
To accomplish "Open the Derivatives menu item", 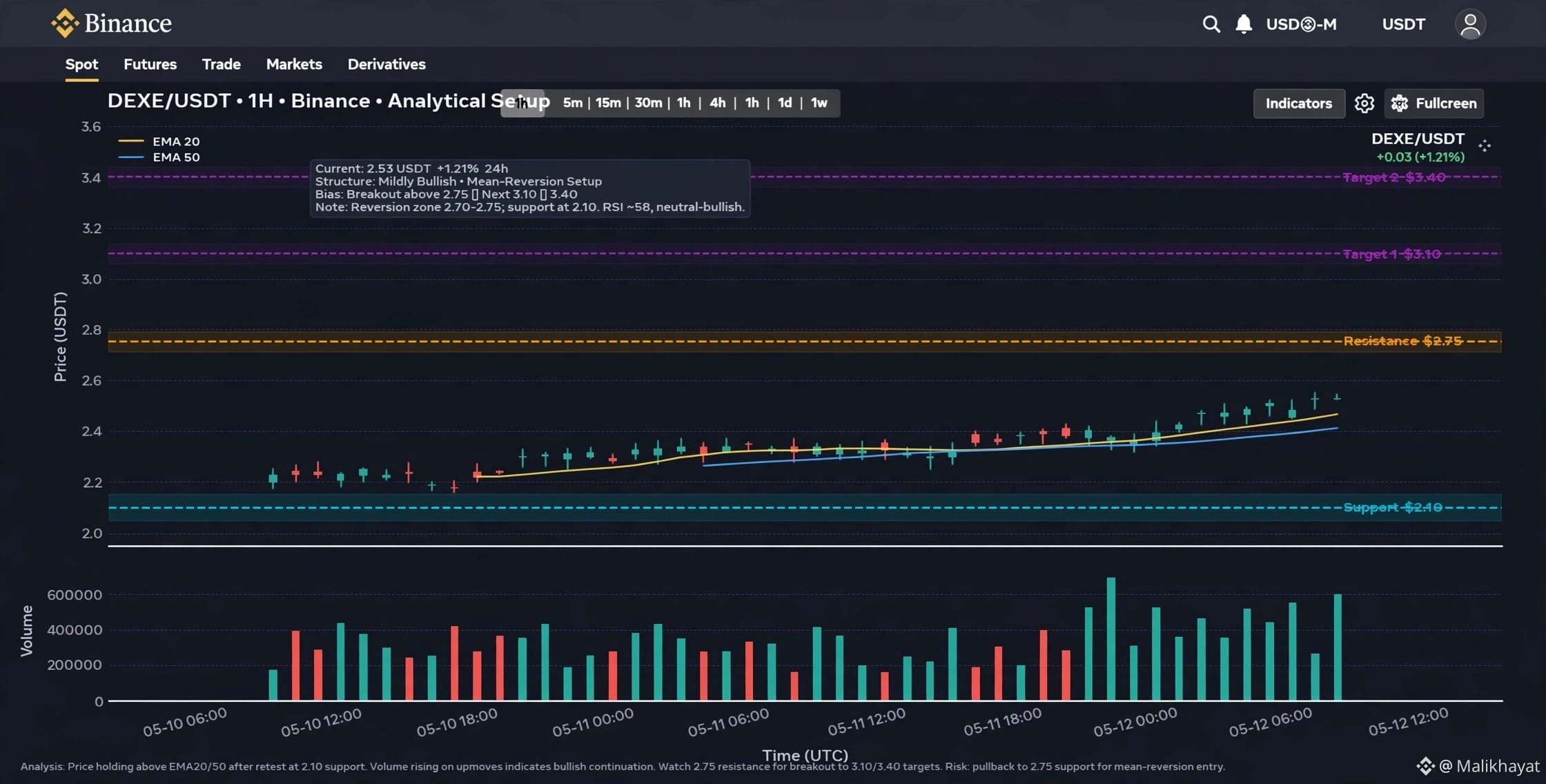I will 386,64.
